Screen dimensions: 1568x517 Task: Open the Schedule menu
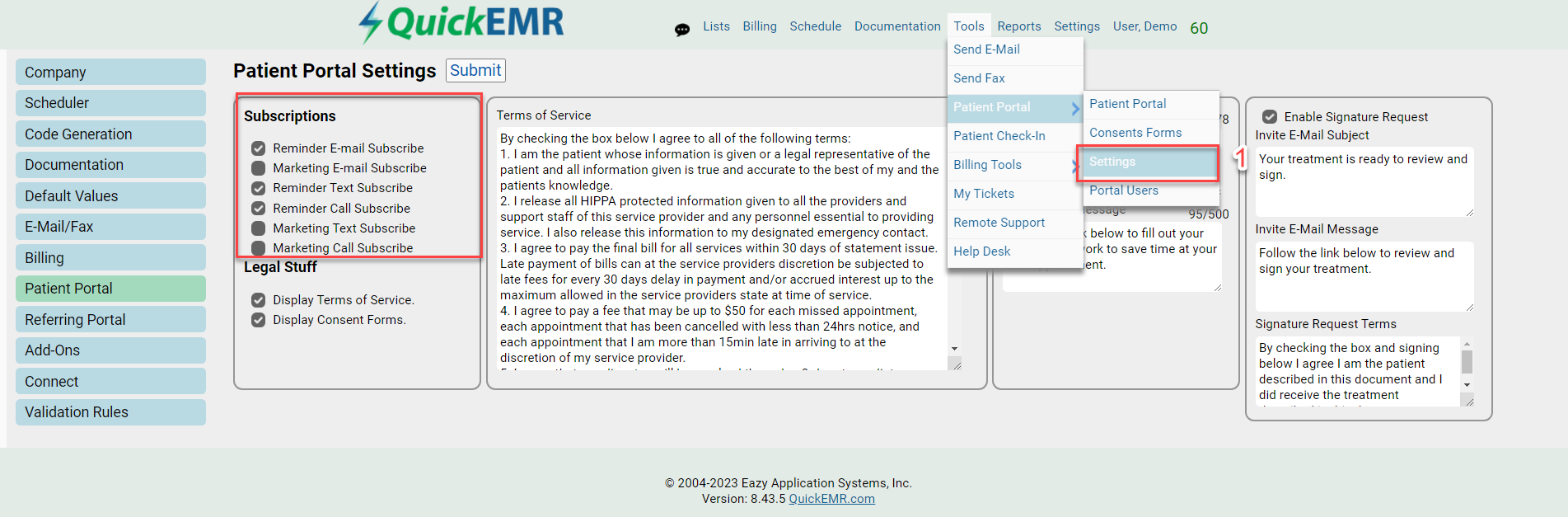(x=816, y=26)
